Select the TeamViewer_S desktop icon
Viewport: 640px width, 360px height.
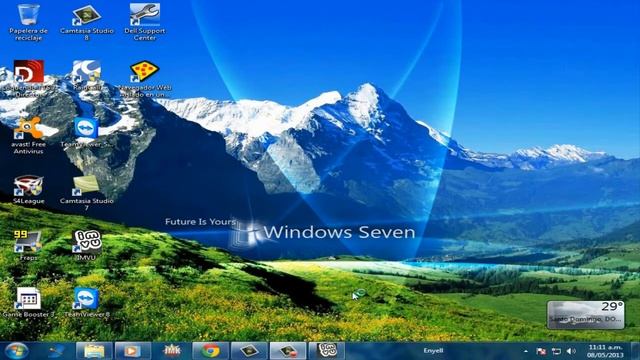pyautogui.click(x=87, y=133)
